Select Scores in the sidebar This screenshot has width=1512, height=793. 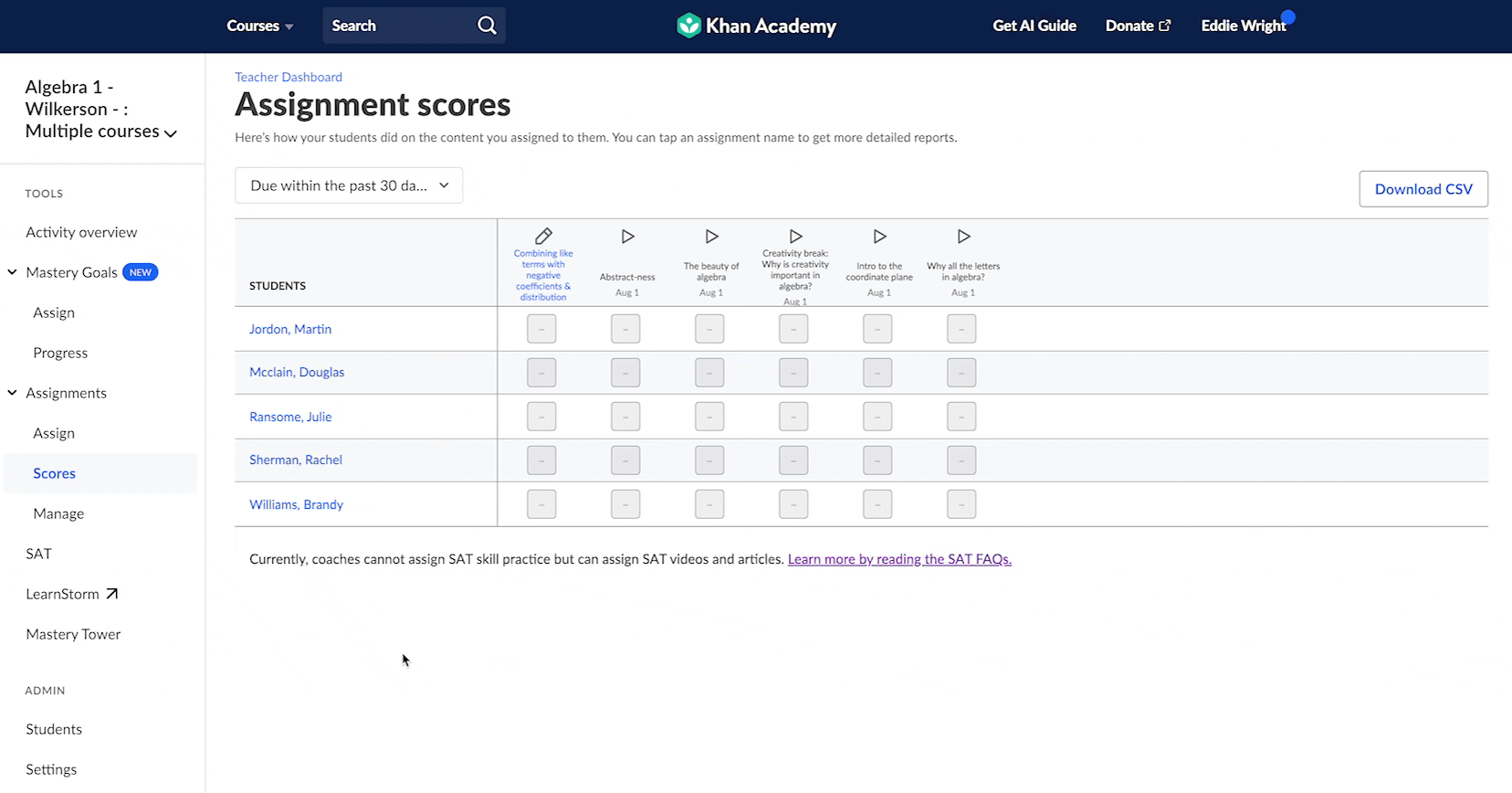100,473
